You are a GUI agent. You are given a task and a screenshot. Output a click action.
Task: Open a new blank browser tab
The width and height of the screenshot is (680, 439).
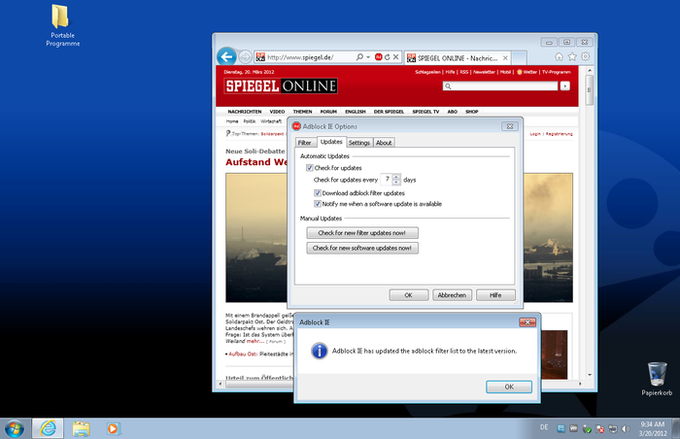[520, 58]
